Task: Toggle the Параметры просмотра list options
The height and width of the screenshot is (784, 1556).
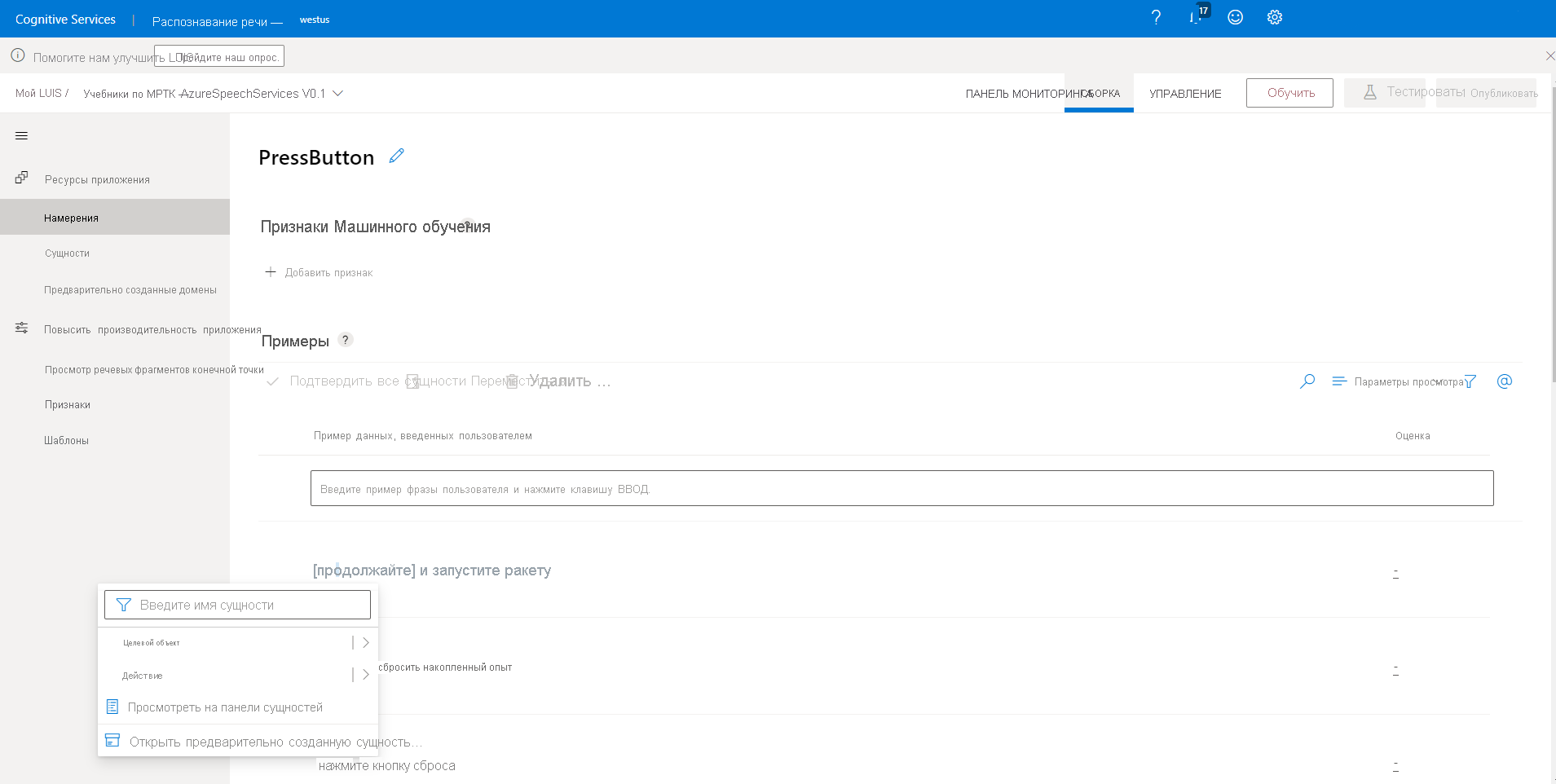Action: click(x=1338, y=381)
